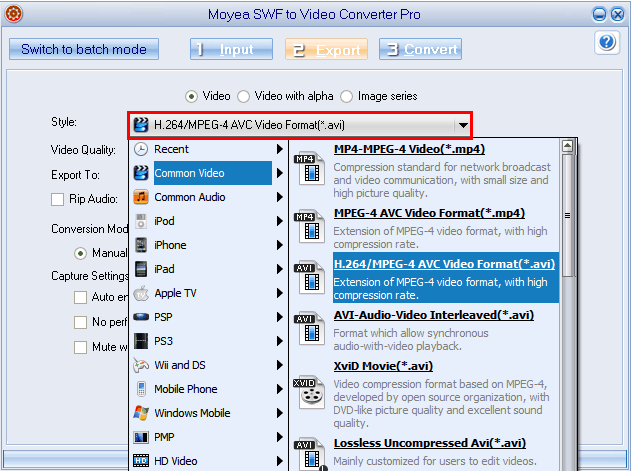The width and height of the screenshot is (631, 471).
Task: Go to step 3 Convert
Action: [421, 49]
